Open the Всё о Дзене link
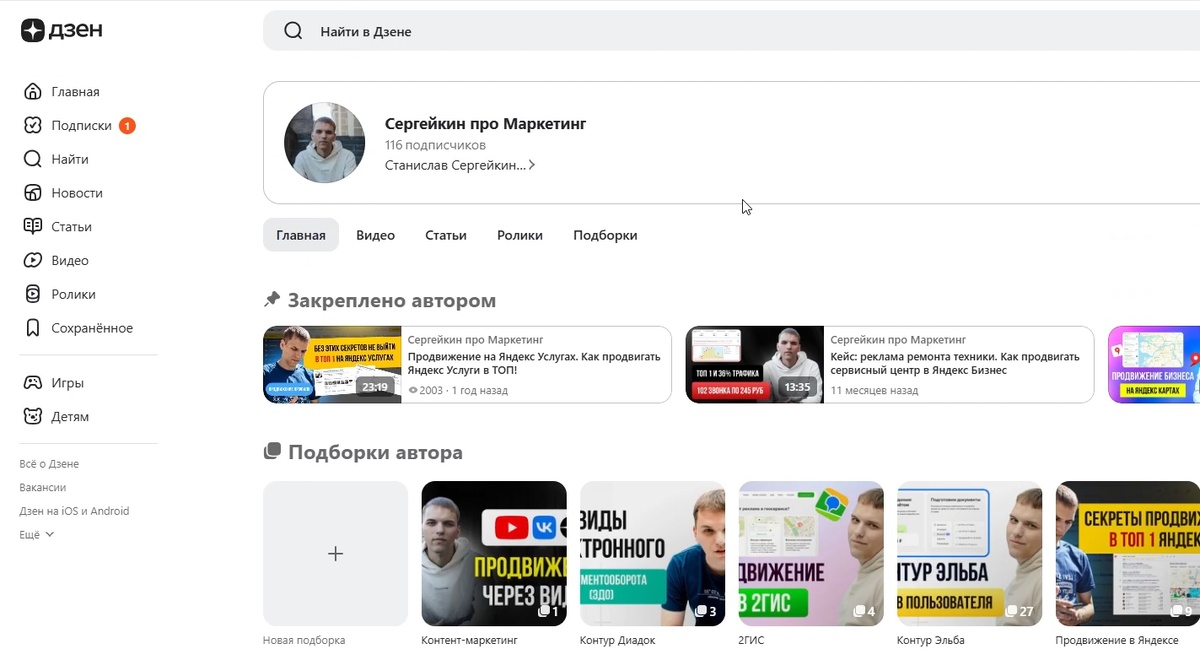Viewport: 1200px width, 660px height. point(49,464)
